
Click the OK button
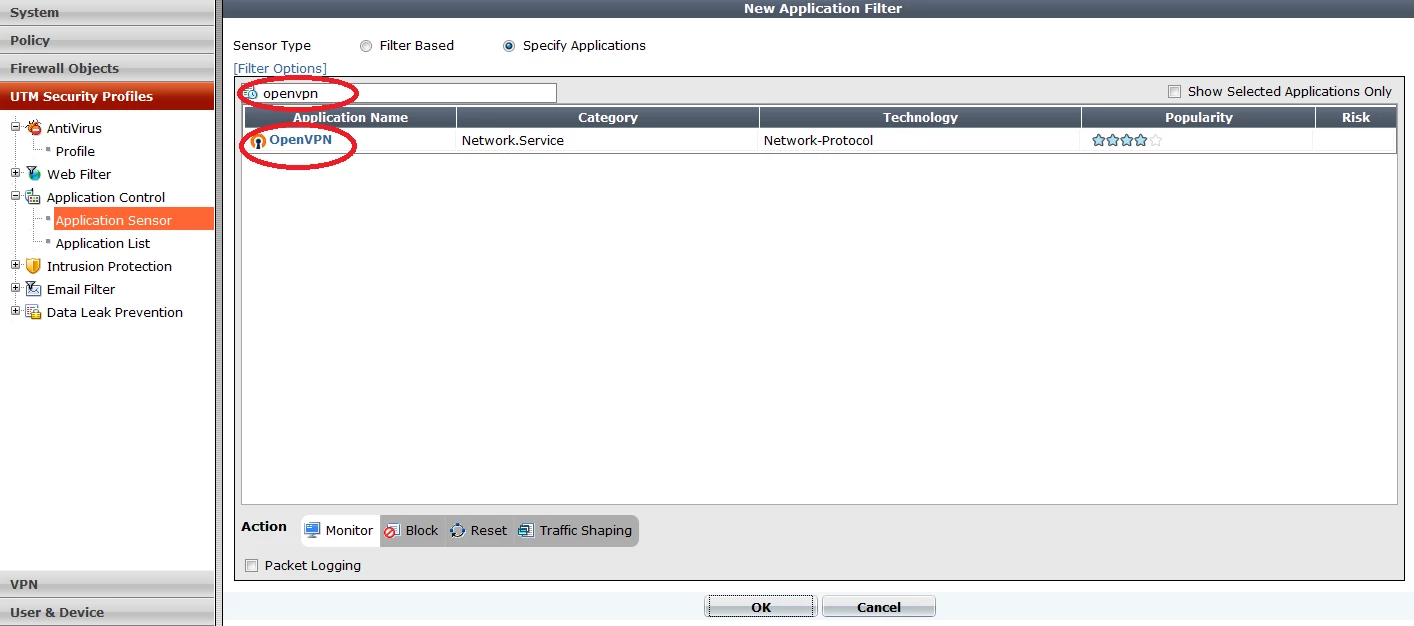(x=762, y=607)
